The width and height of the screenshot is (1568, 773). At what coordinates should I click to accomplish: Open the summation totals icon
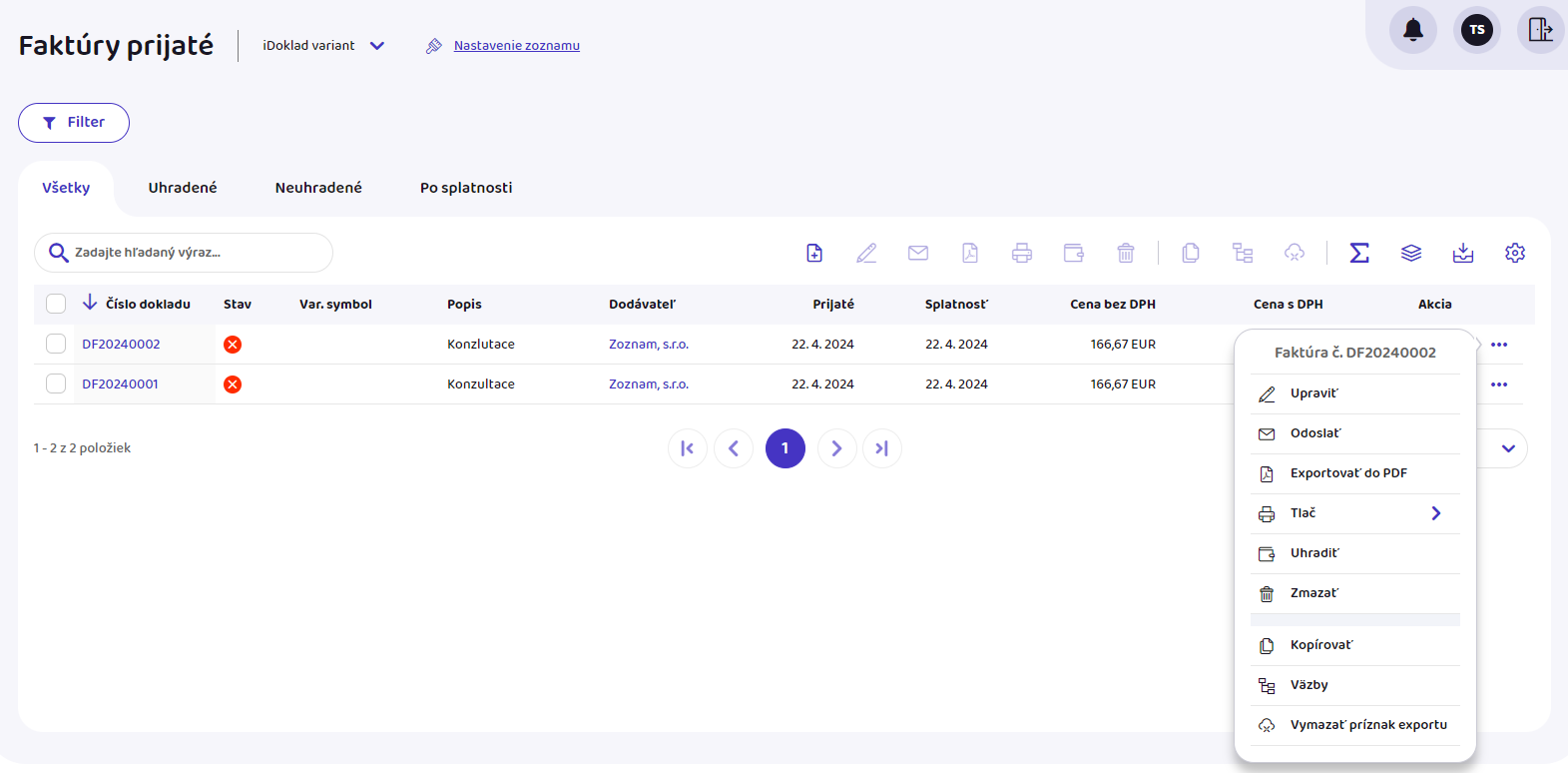1359,253
